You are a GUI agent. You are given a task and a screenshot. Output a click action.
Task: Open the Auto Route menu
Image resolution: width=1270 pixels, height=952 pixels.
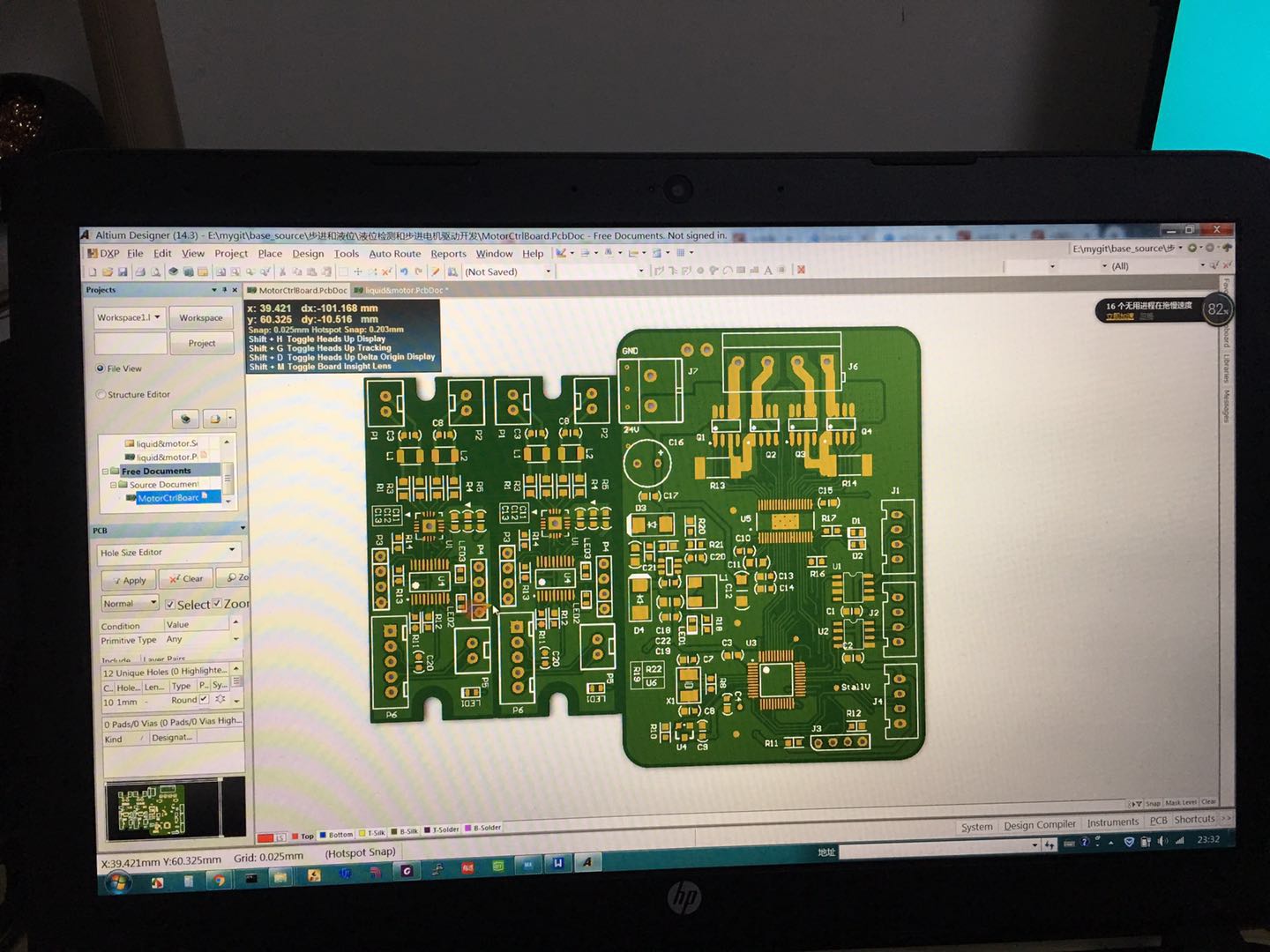(394, 253)
